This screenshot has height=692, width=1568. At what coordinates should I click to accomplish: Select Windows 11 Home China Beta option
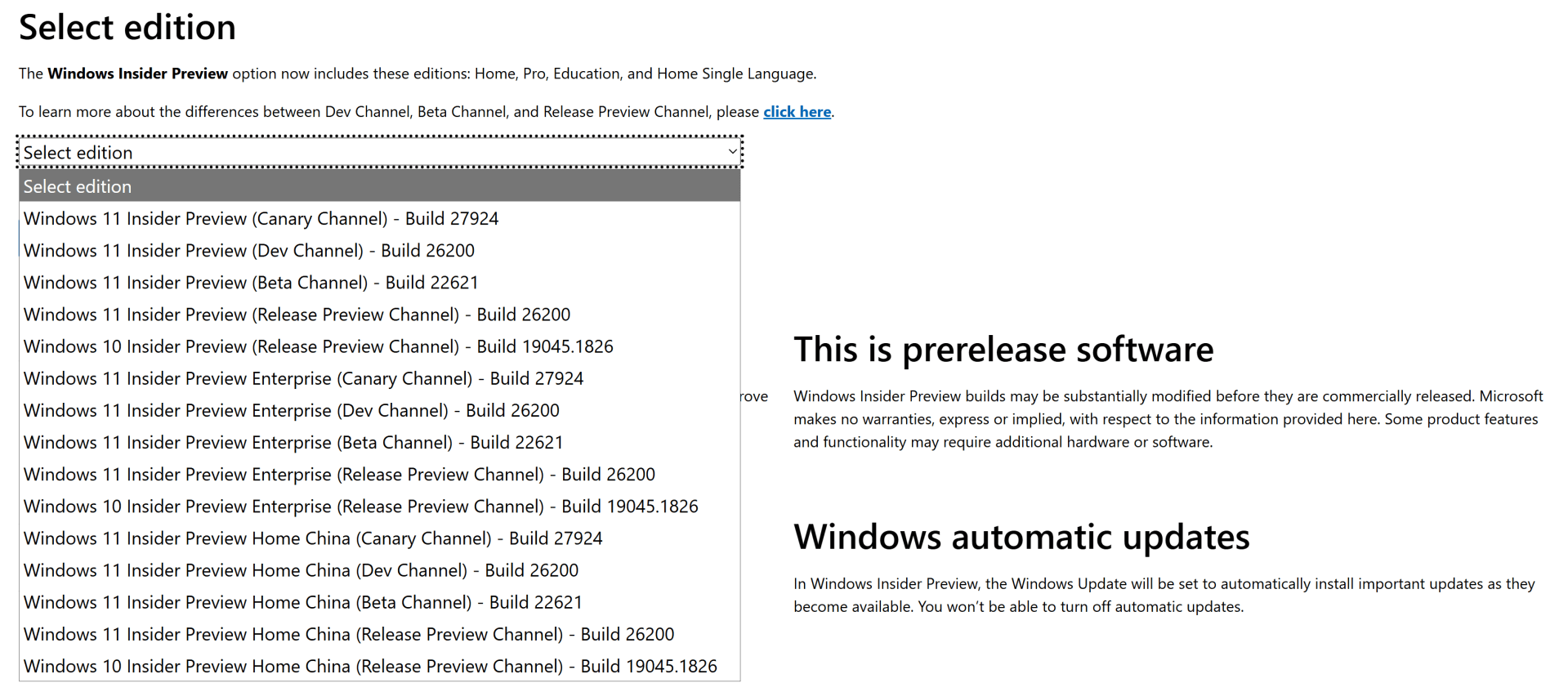[303, 602]
